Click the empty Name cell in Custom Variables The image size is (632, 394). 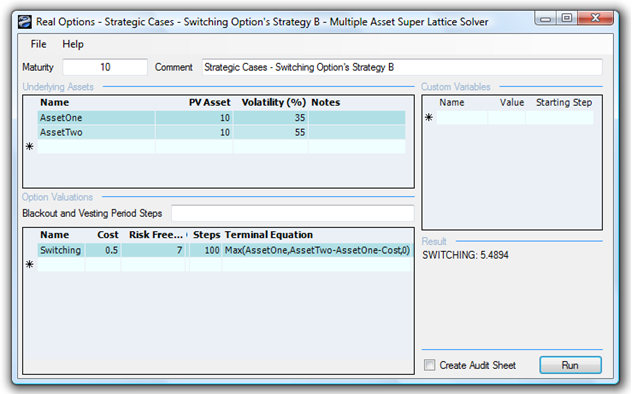pyautogui.click(x=462, y=117)
